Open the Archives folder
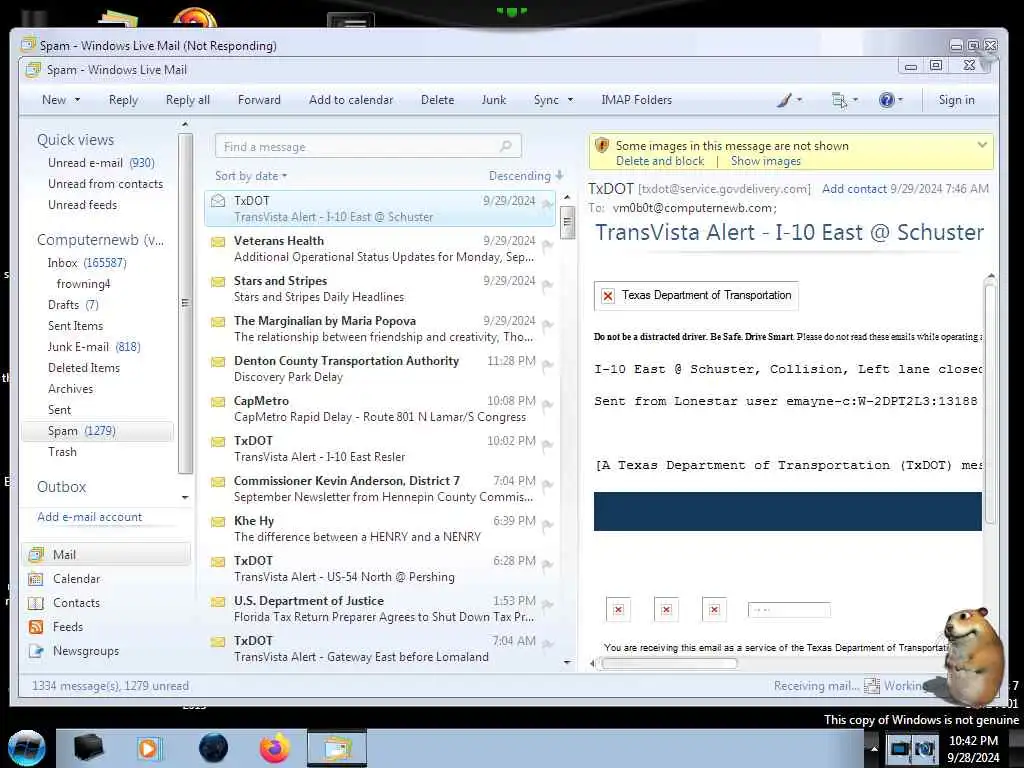 click(70, 389)
